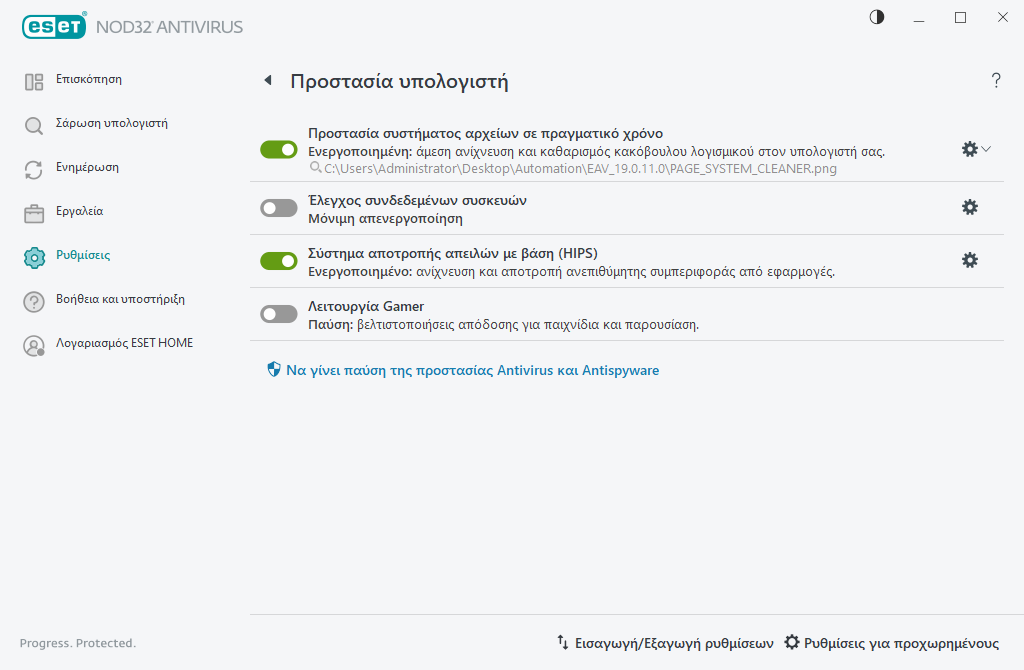Select Ρυθμίσεις in the sidebar menu

tap(83, 255)
